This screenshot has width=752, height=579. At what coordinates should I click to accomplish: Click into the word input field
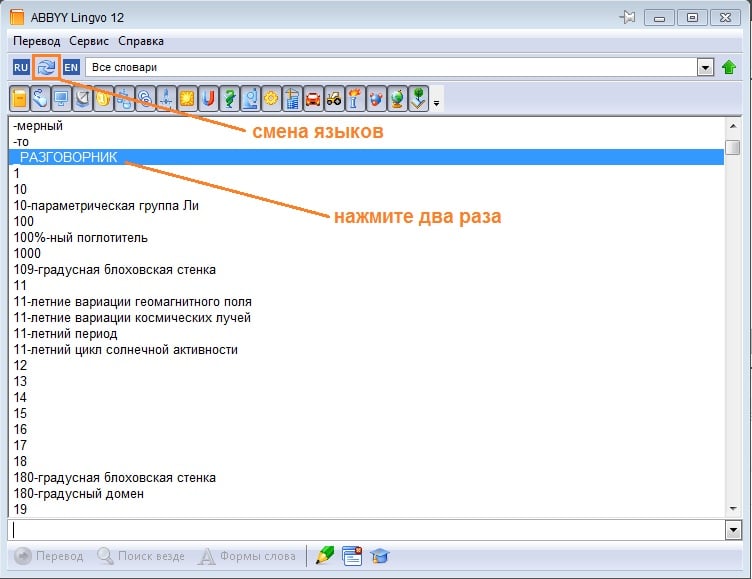[x=367, y=530]
